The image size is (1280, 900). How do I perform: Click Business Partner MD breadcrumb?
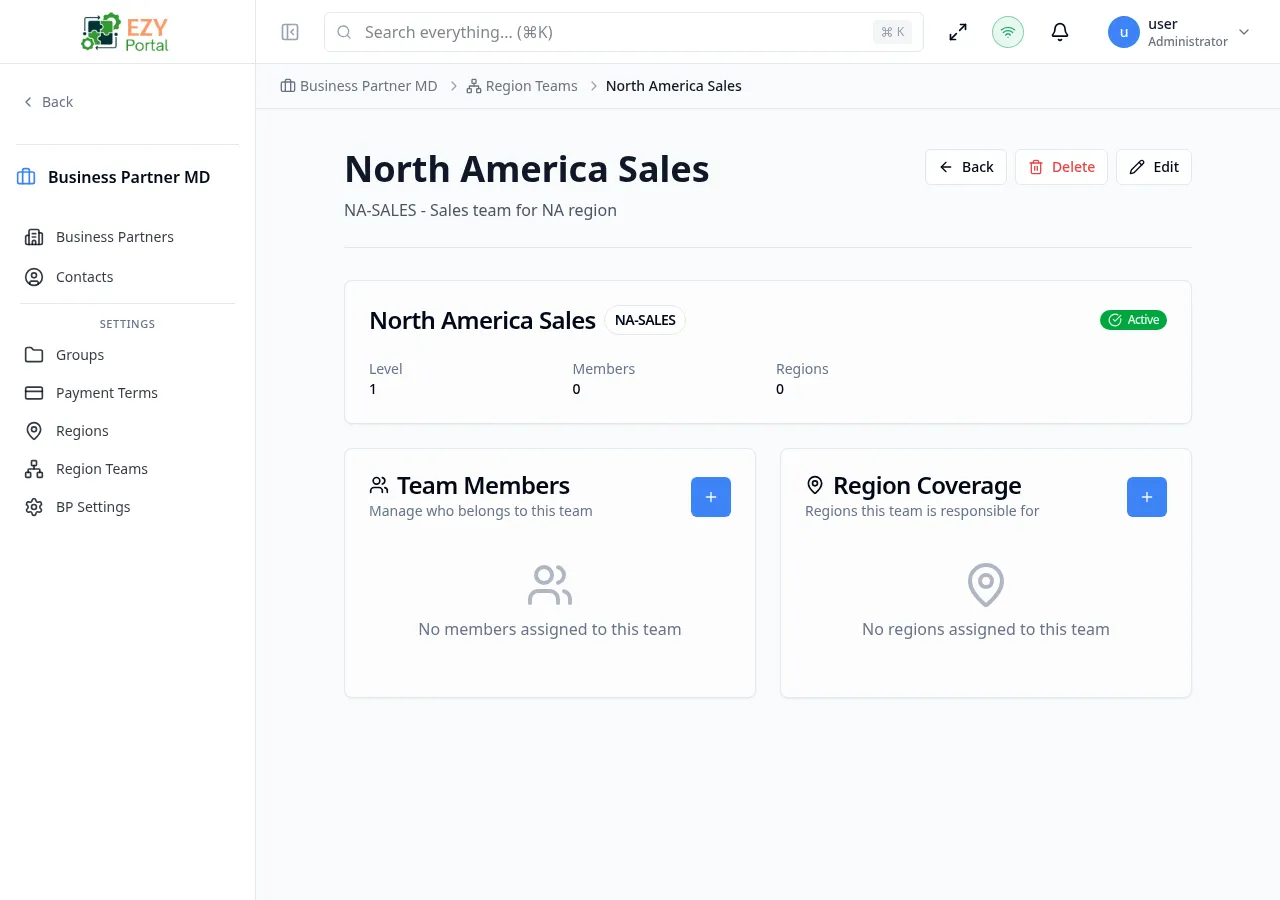(368, 86)
